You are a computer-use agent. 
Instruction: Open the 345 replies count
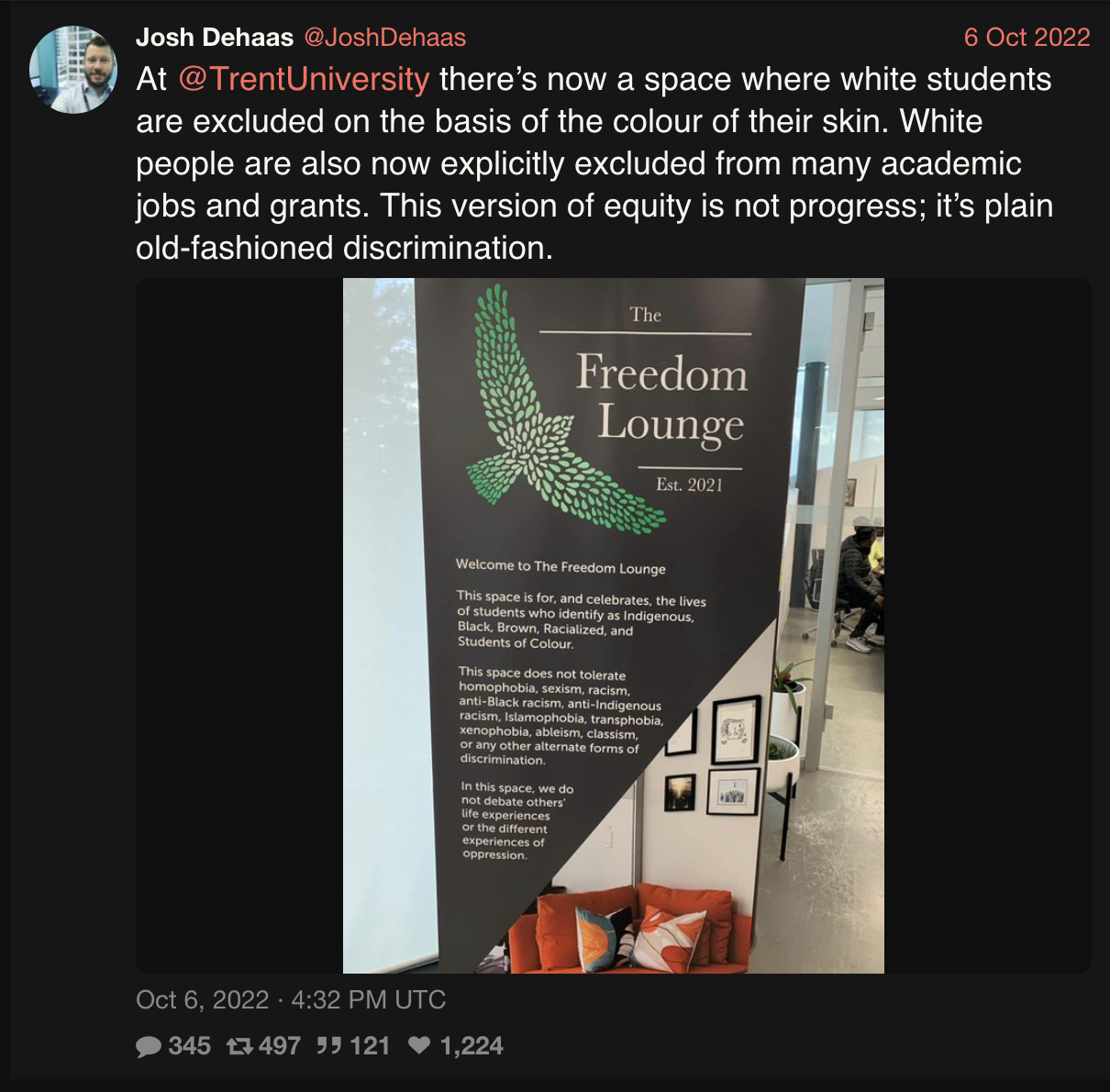pos(189,1046)
